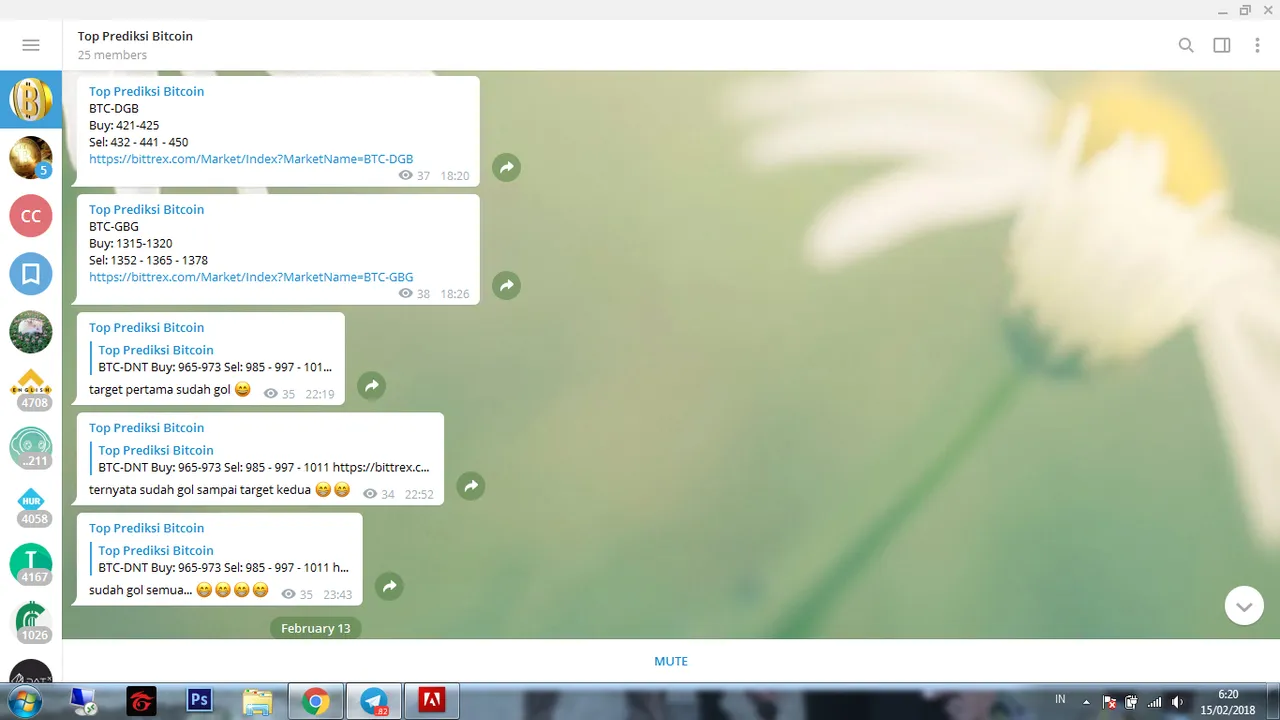Forward the 'target pertama sudah gol' message
Image resolution: width=1280 pixels, height=720 pixels.
372,386
